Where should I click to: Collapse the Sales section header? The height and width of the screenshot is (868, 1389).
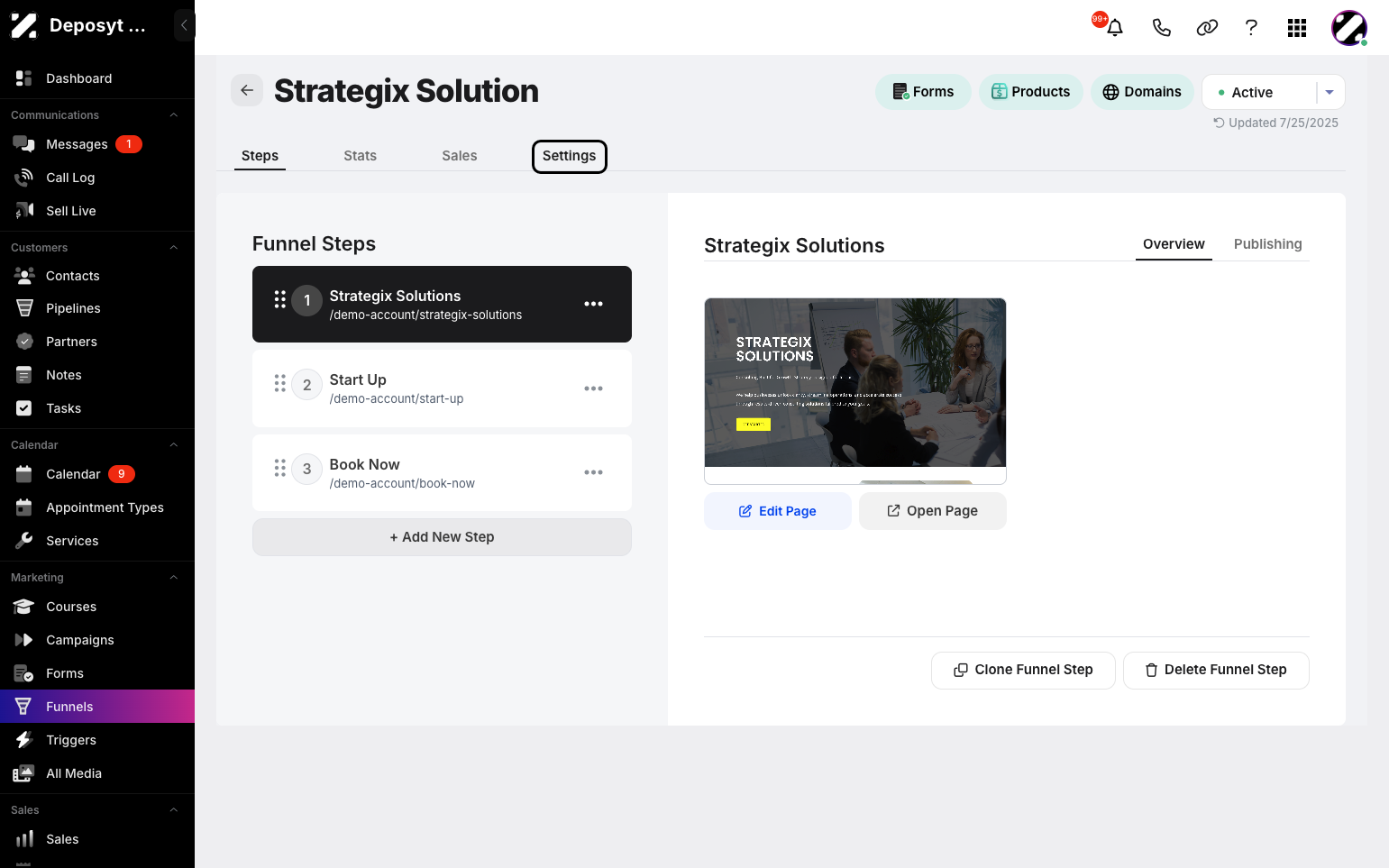point(174,810)
